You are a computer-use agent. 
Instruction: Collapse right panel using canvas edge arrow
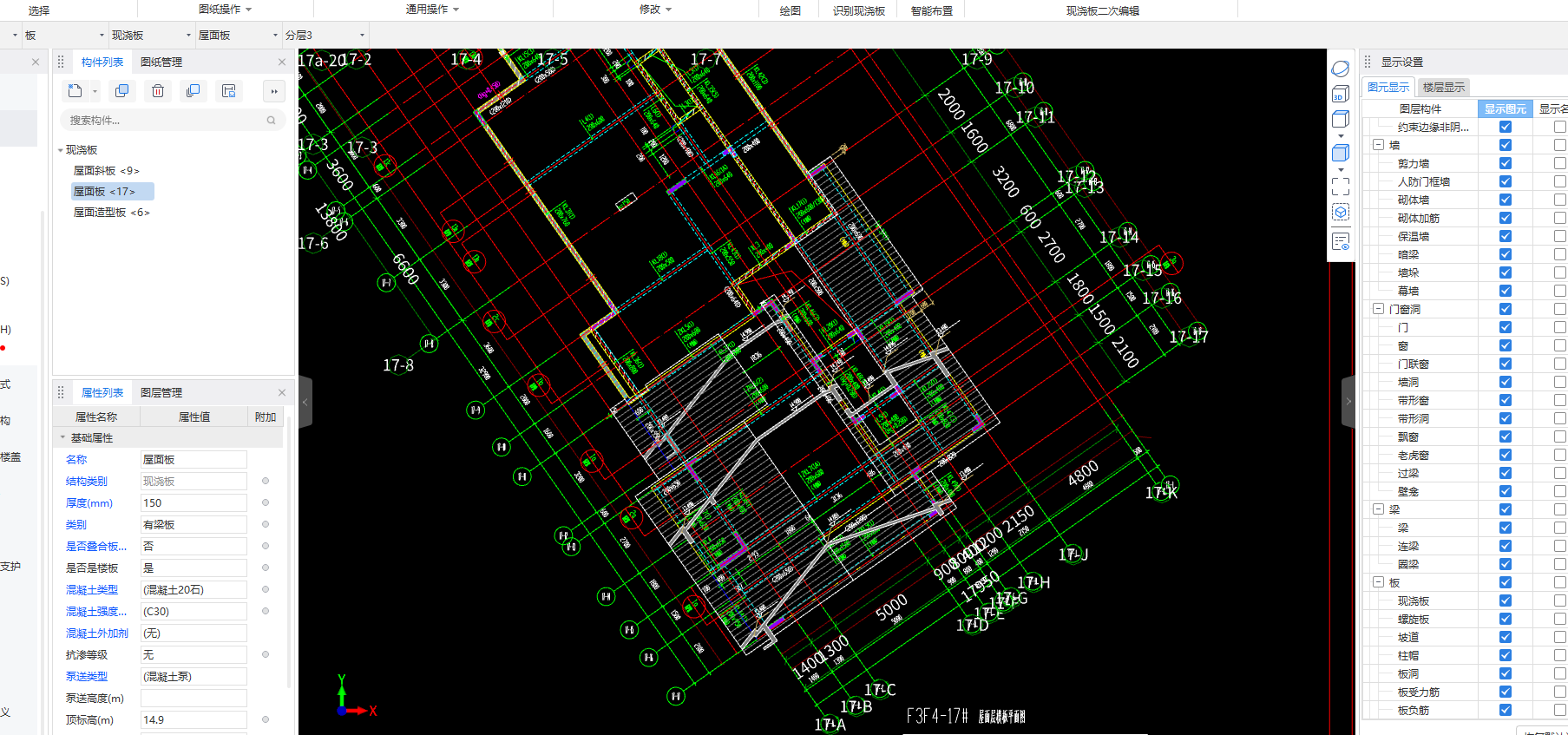coord(1348,402)
